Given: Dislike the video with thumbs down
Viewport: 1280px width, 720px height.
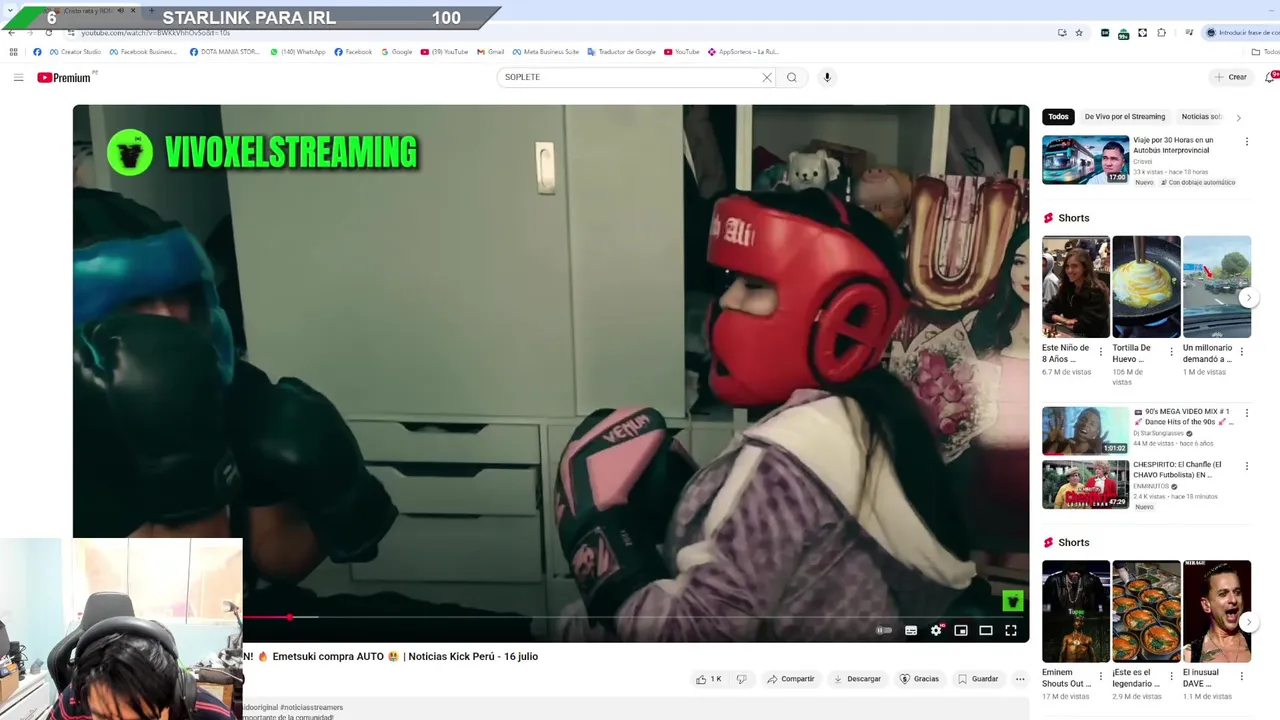Looking at the screenshot, I should (741, 679).
